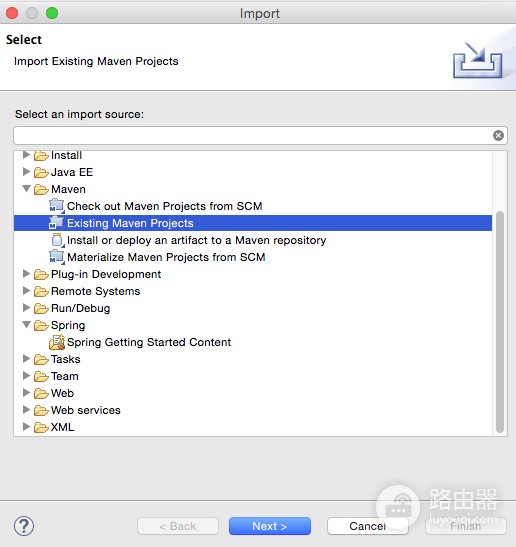This screenshot has height=547, width=516.
Task: Click the Materialize Maven Projects from SCM icon
Action: coord(57,257)
